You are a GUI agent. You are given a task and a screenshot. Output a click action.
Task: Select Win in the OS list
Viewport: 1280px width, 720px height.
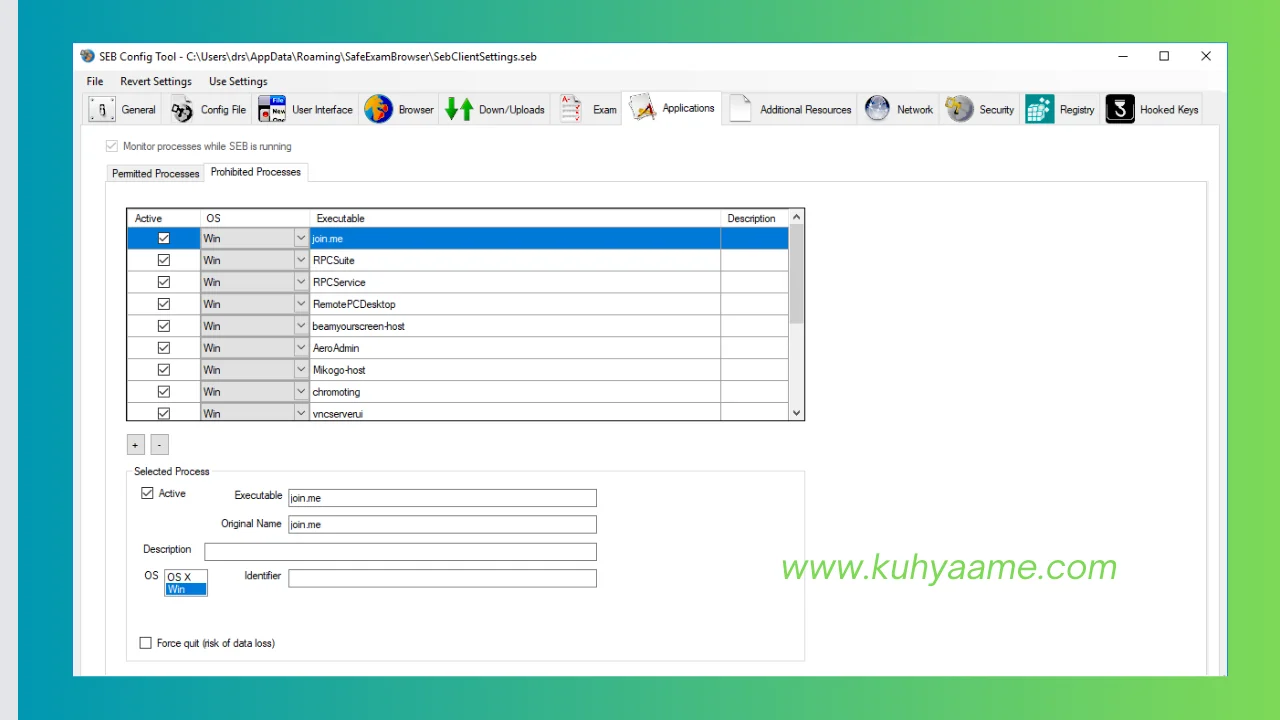pos(185,589)
